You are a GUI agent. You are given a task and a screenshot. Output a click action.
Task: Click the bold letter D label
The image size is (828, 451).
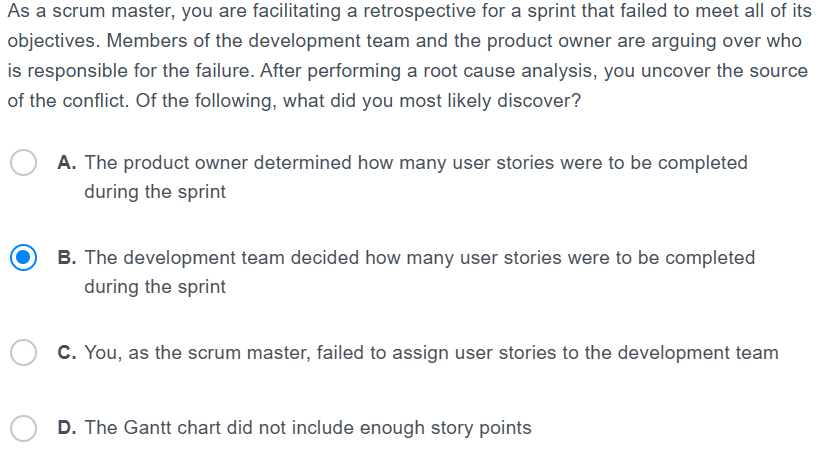click(67, 428)
